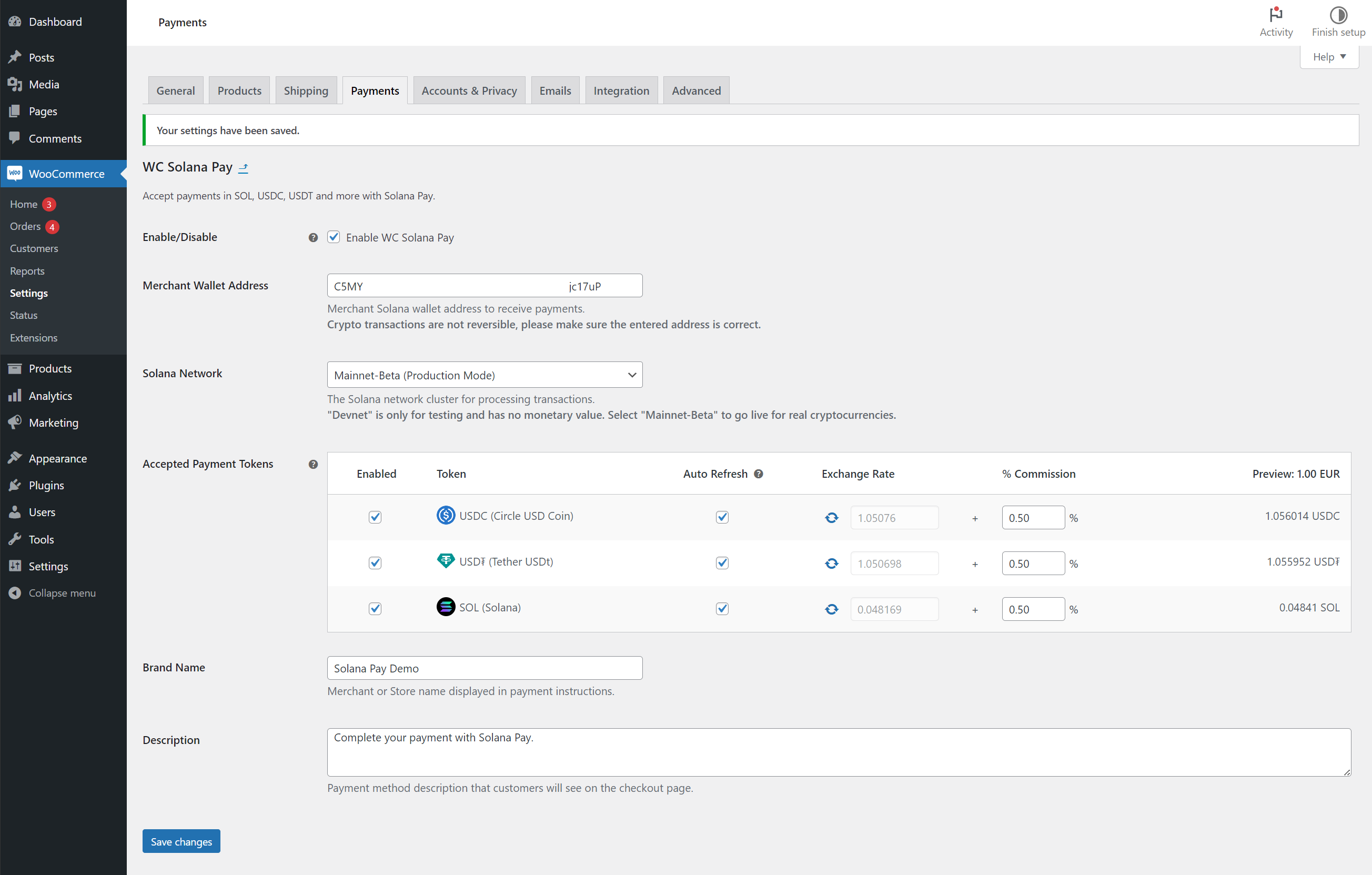Click the SOL exchange rate field
Image resolution: width=1372 pixels, height=875 pixels.
pos(894,609)
